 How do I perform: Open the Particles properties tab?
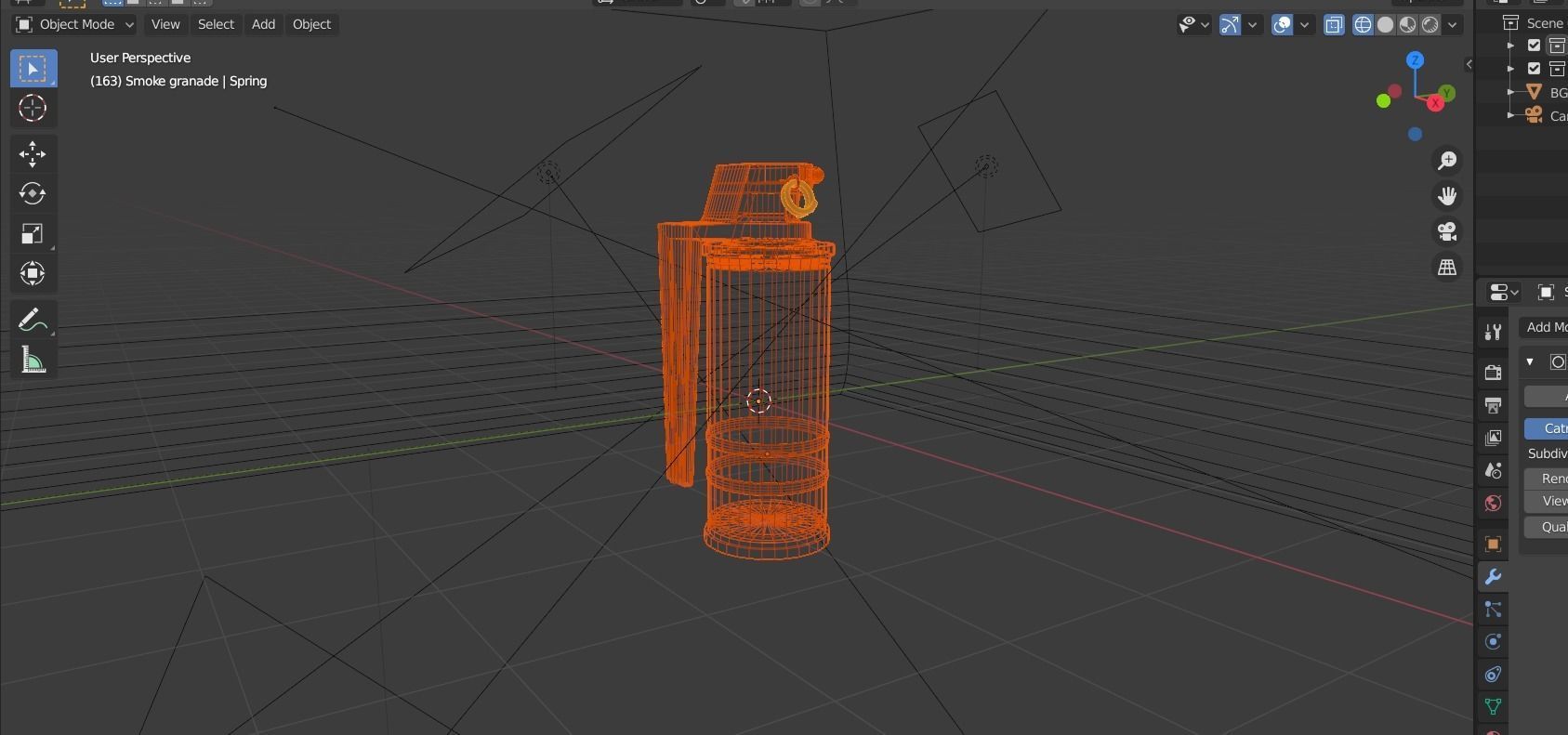click(x=1493, y=610)
